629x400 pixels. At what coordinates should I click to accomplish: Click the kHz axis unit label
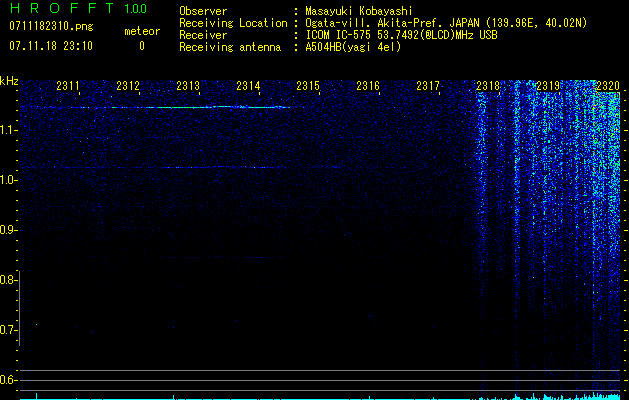point(9,81)
